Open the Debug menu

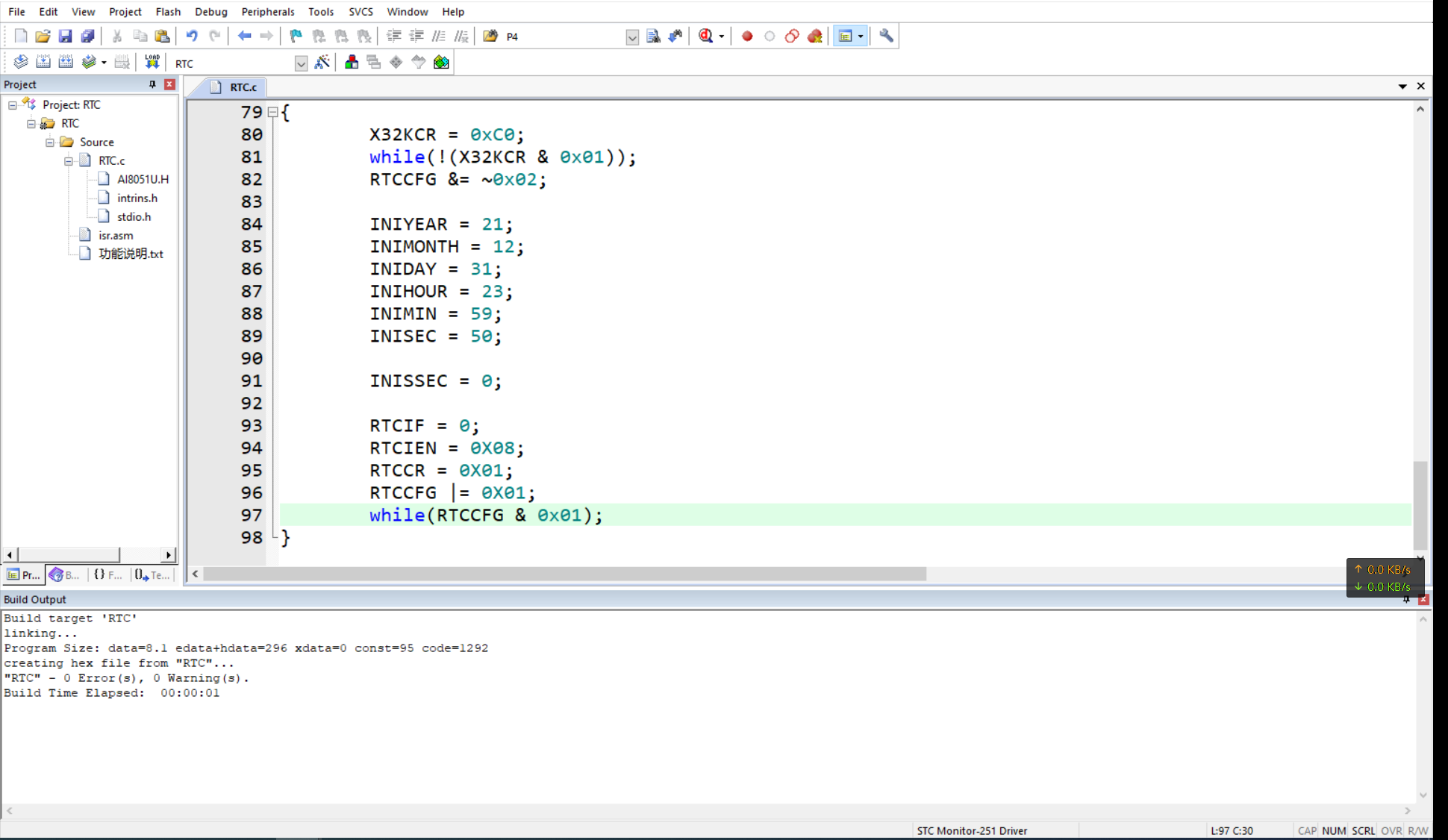click(211, 11)
